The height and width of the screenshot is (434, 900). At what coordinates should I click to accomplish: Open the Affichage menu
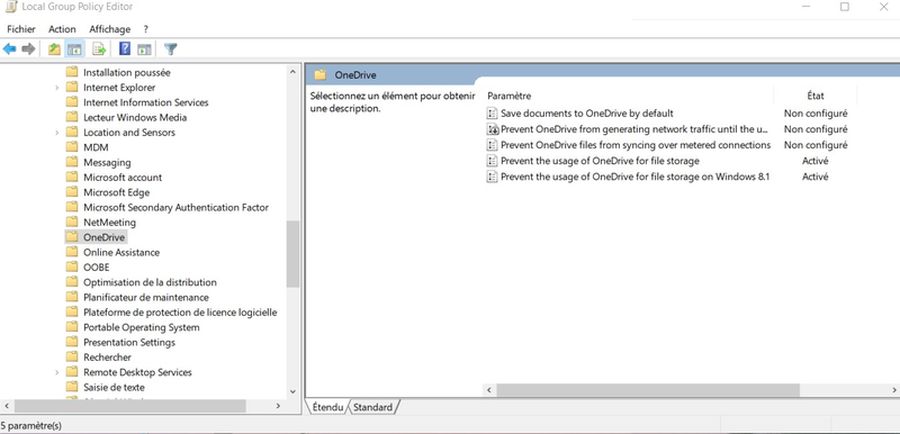(x=110, y=29)
